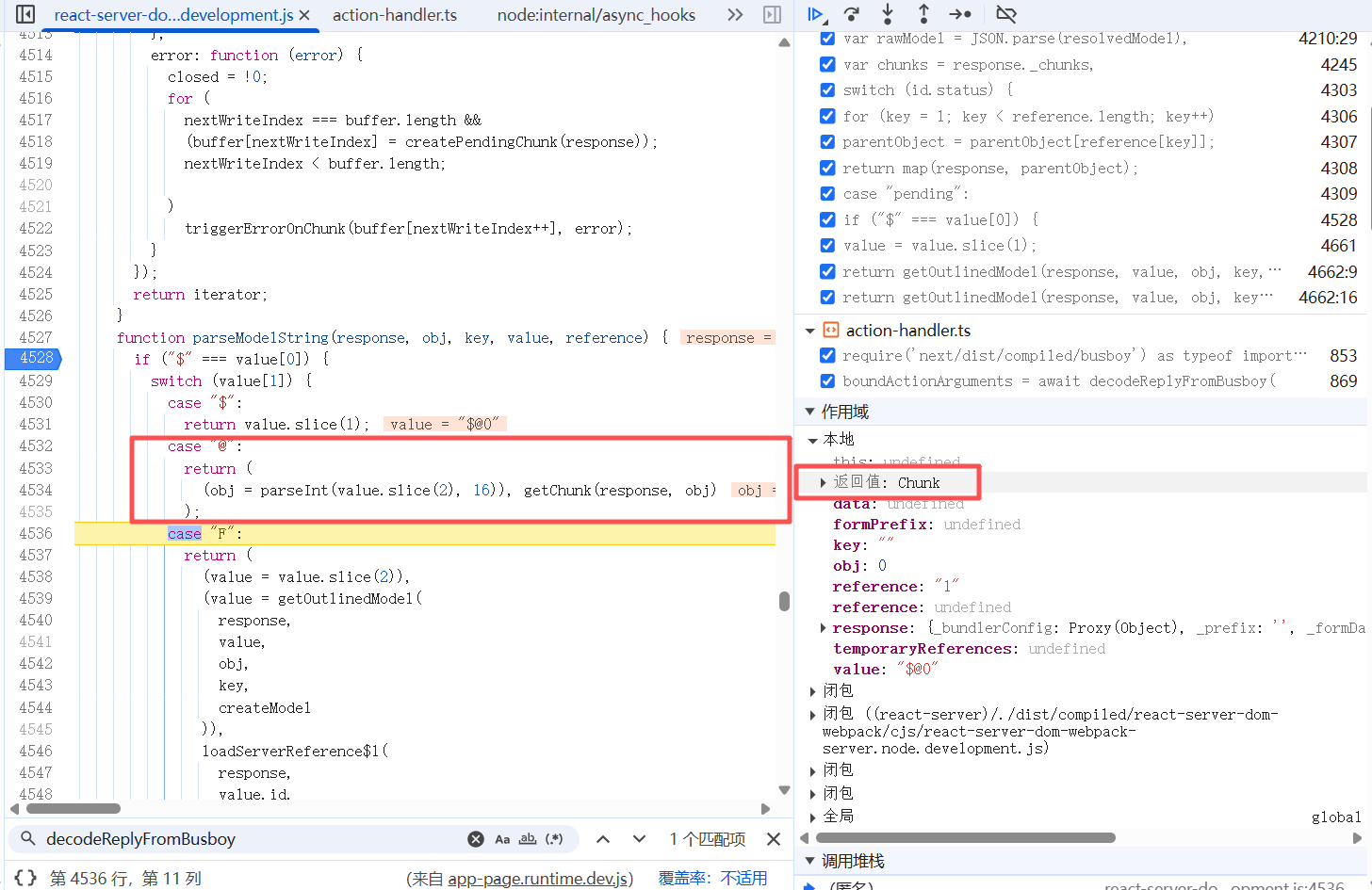Toggle match case in search
The width and height of the screenshot is (1372, 890).
click(502, 839)
